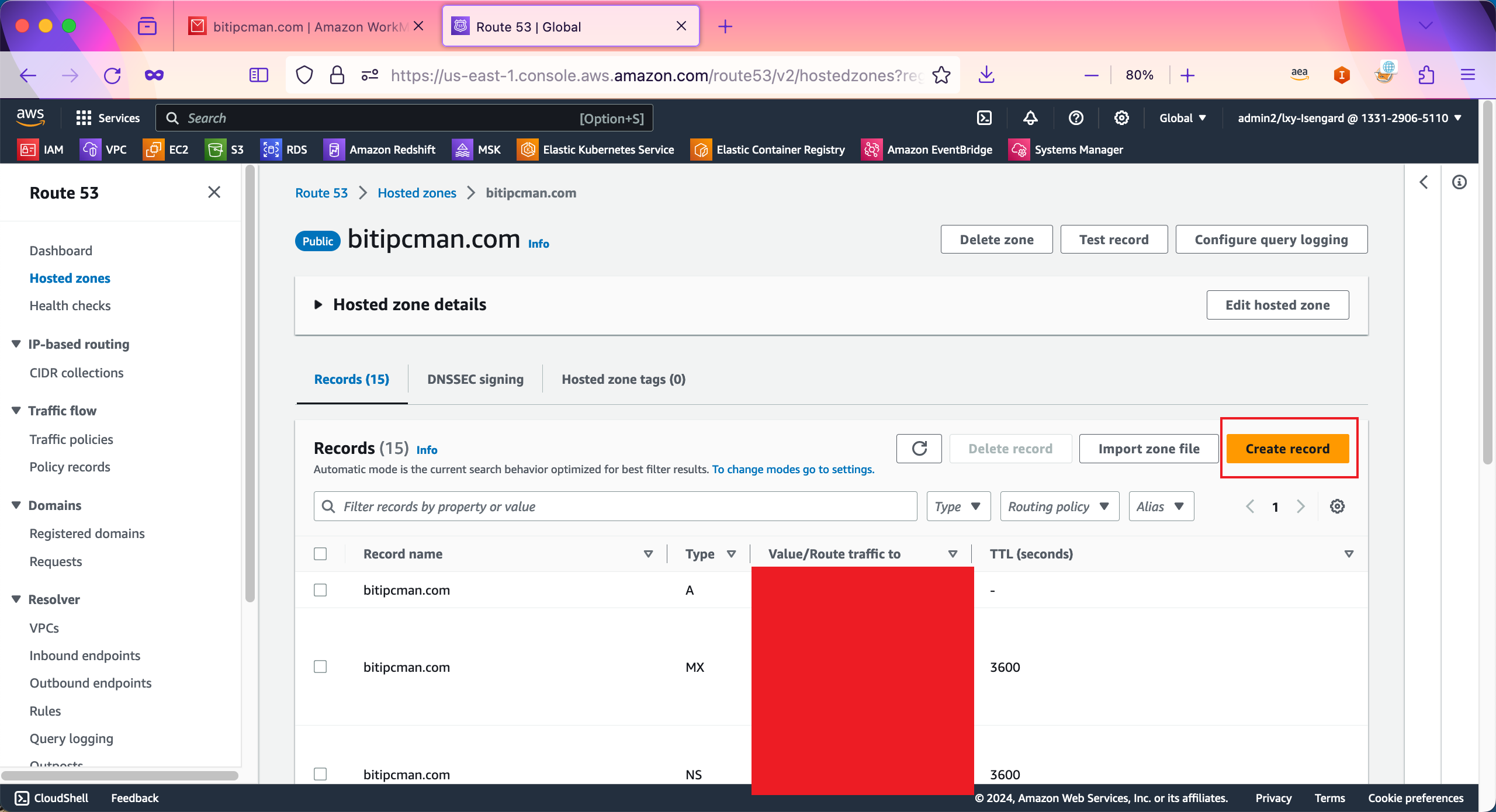The image size is (1496, 812).
Task: Open the AWS home logo
Action: (30, 117)
